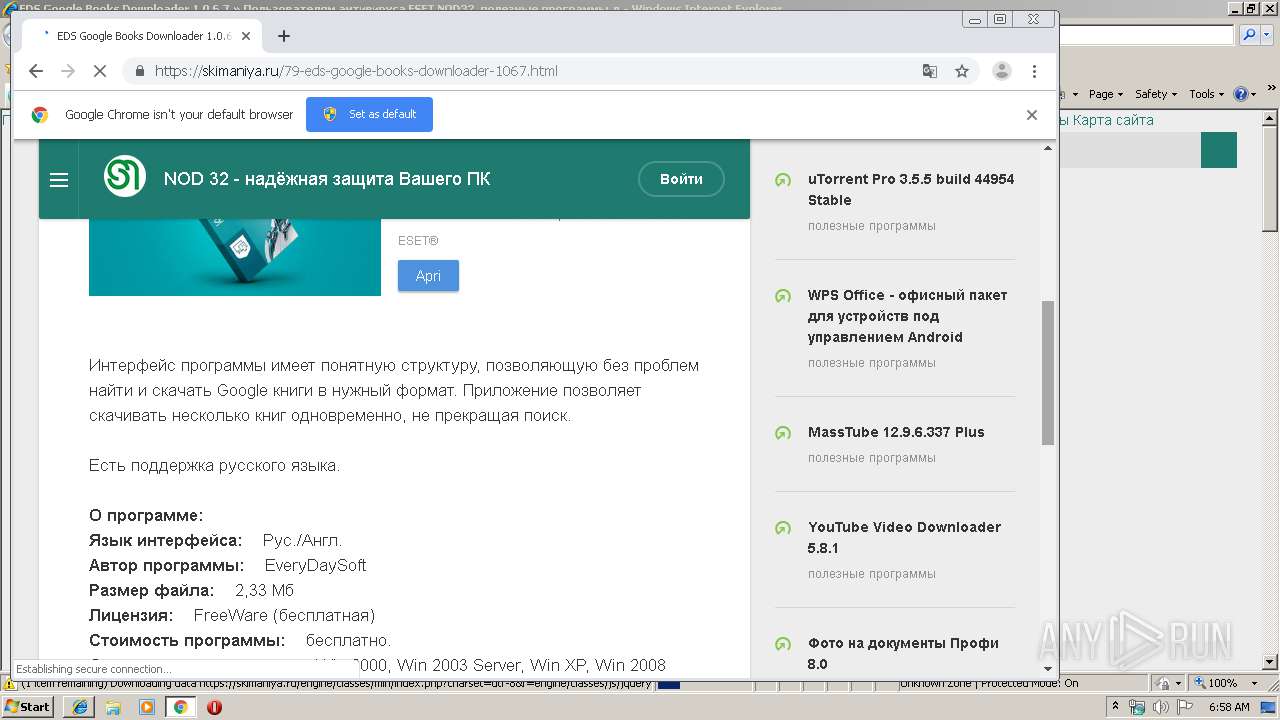This screenshot has height=720, width=1280.
Task: Open the Action Center flag icon
Action: pos(1185,707)
